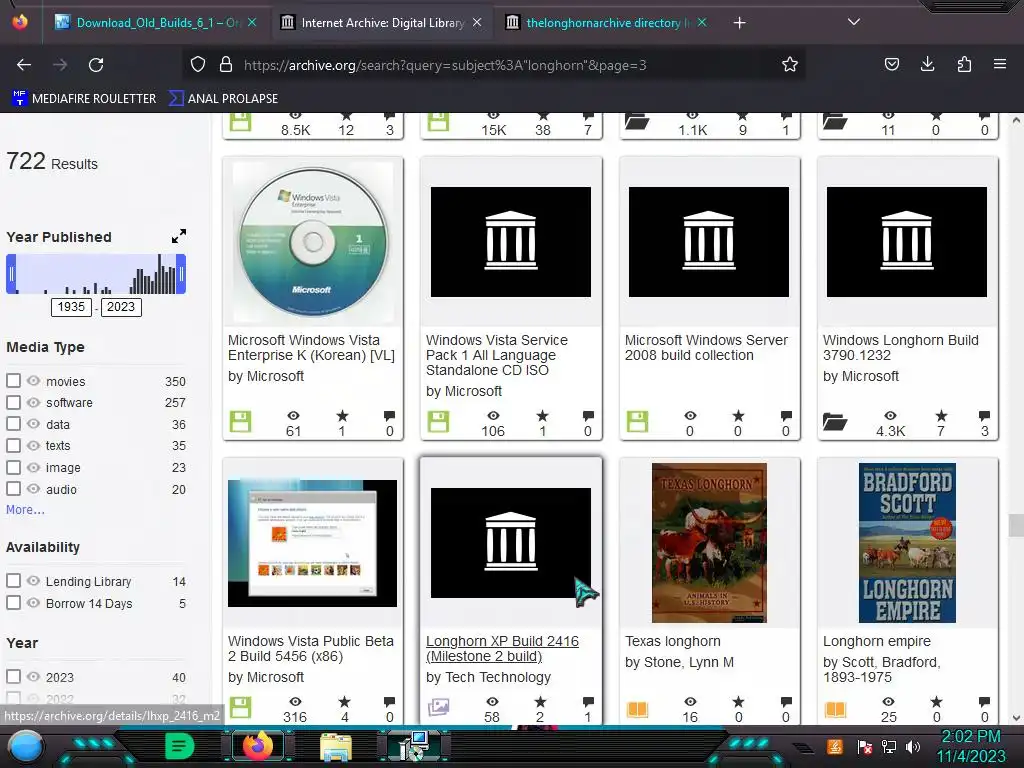Open a new tab with the plus button

pyautogui.click(x=739, y=23)
